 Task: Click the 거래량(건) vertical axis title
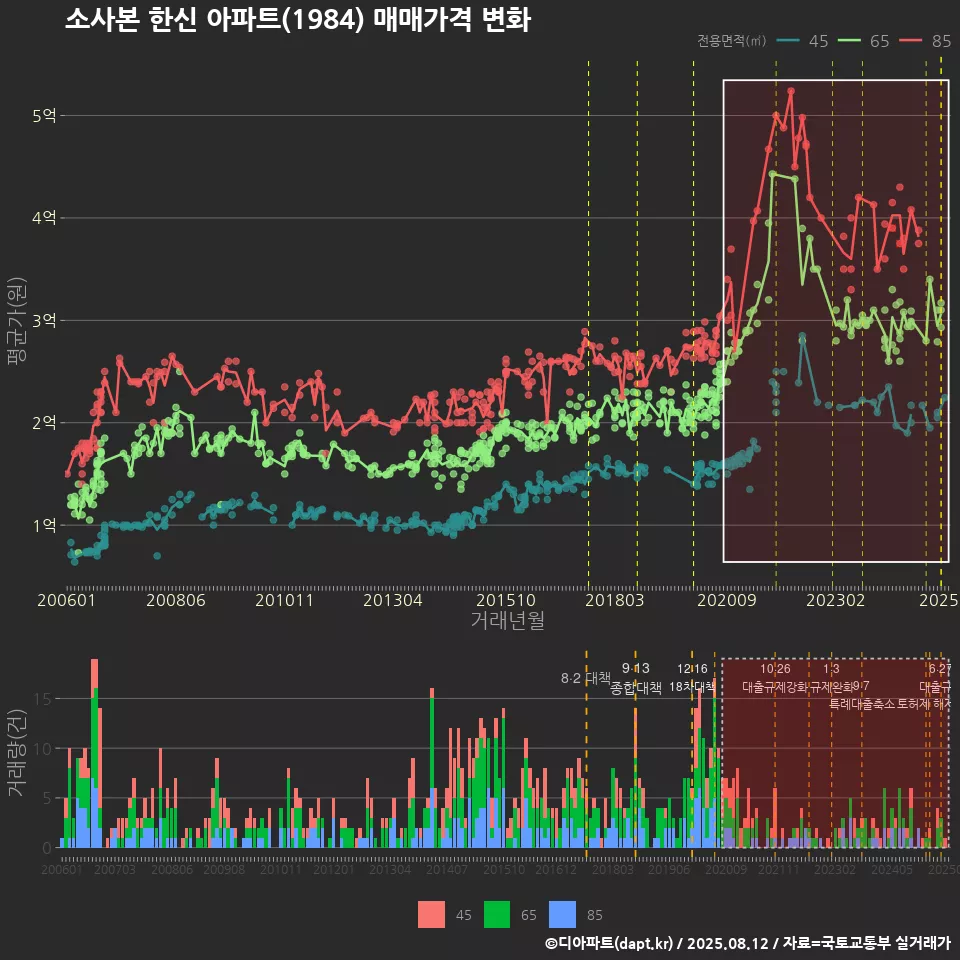pos(17,754)
